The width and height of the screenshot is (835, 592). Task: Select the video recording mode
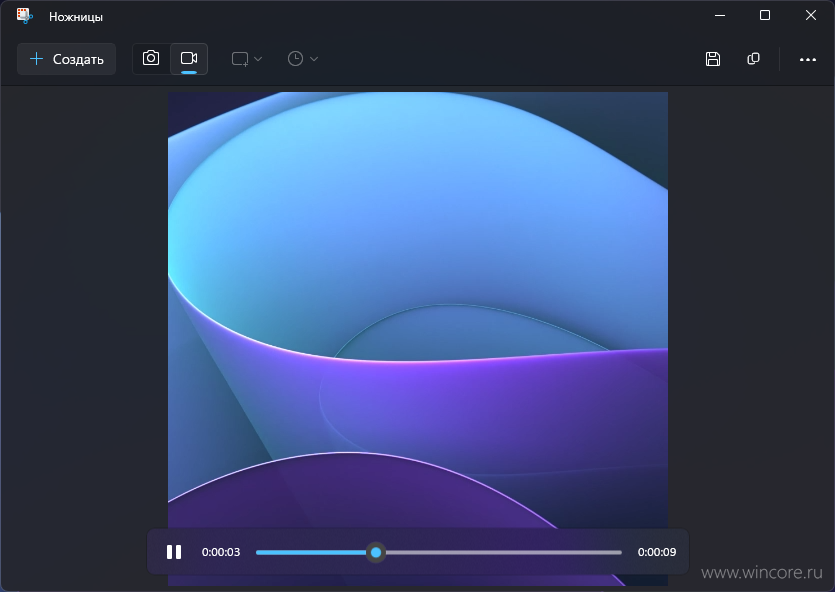click(189, 59)
